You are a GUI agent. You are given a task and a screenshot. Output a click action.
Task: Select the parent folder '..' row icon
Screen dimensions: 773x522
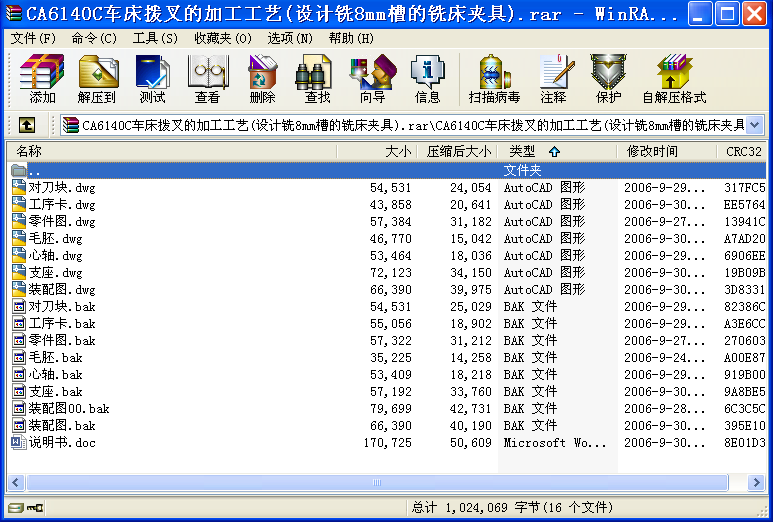coord(19,171)
